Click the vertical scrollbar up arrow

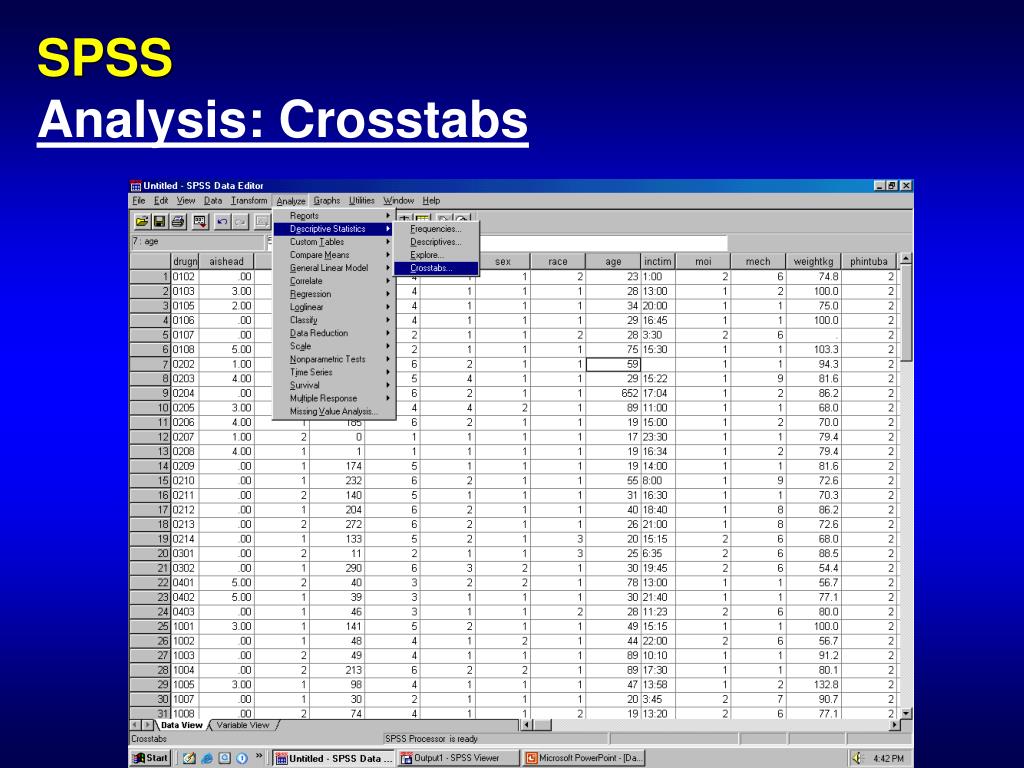pos(906,259)
